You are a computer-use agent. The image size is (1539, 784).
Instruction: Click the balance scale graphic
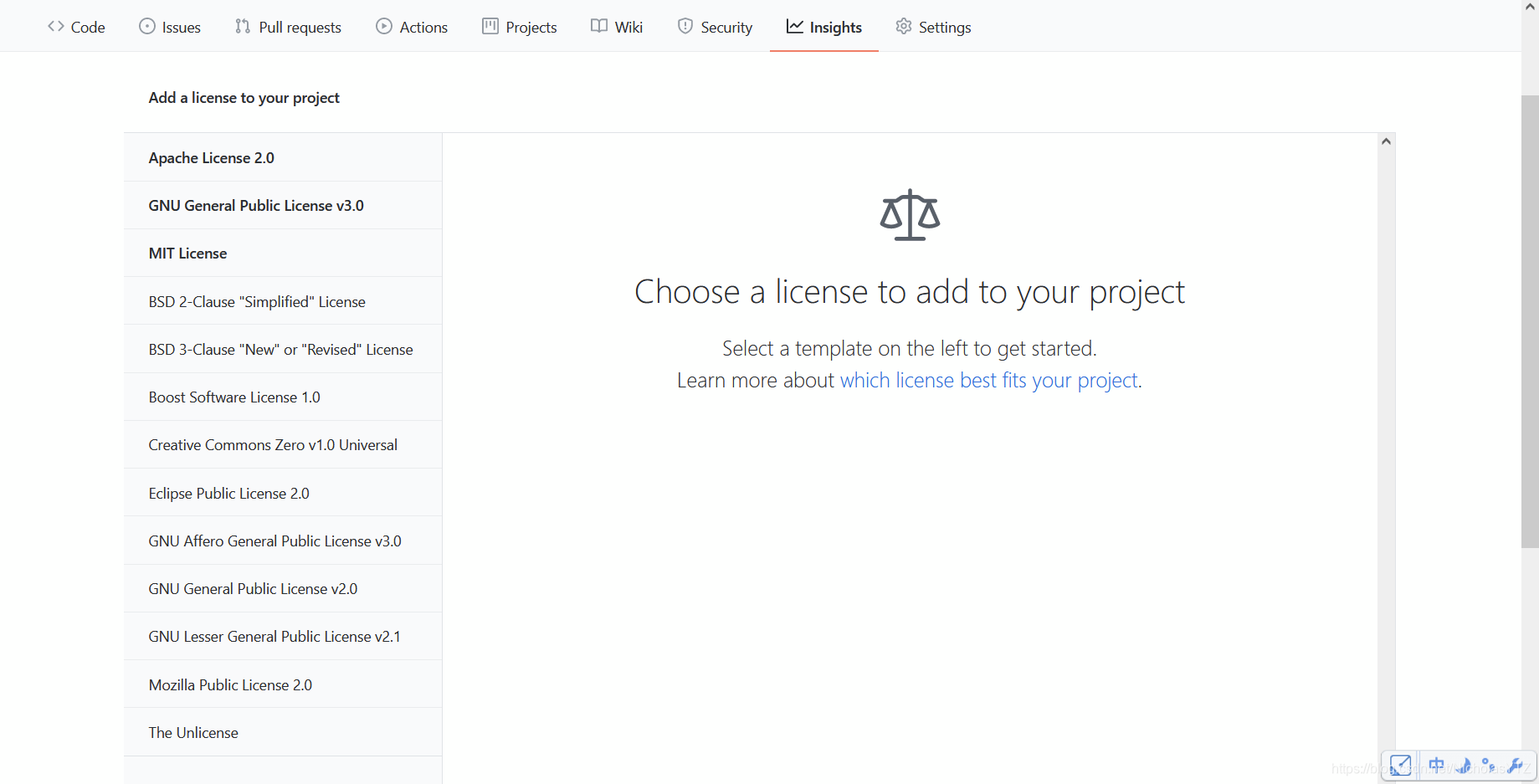(x=909, y=215)
